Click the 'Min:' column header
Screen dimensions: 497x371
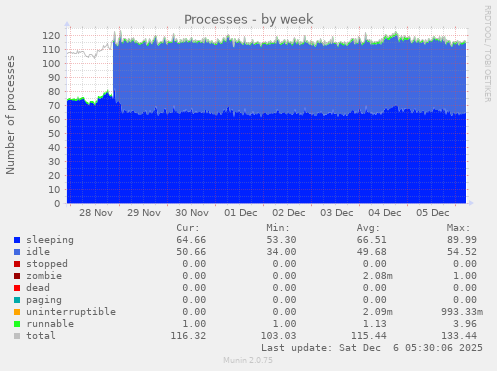278,228
